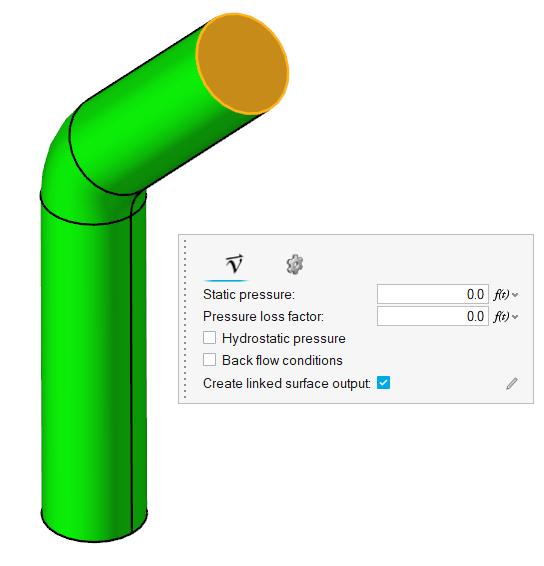544x566 pixels.
Task: Focus the Pressure loss factor value field
Action: [433, 316]
